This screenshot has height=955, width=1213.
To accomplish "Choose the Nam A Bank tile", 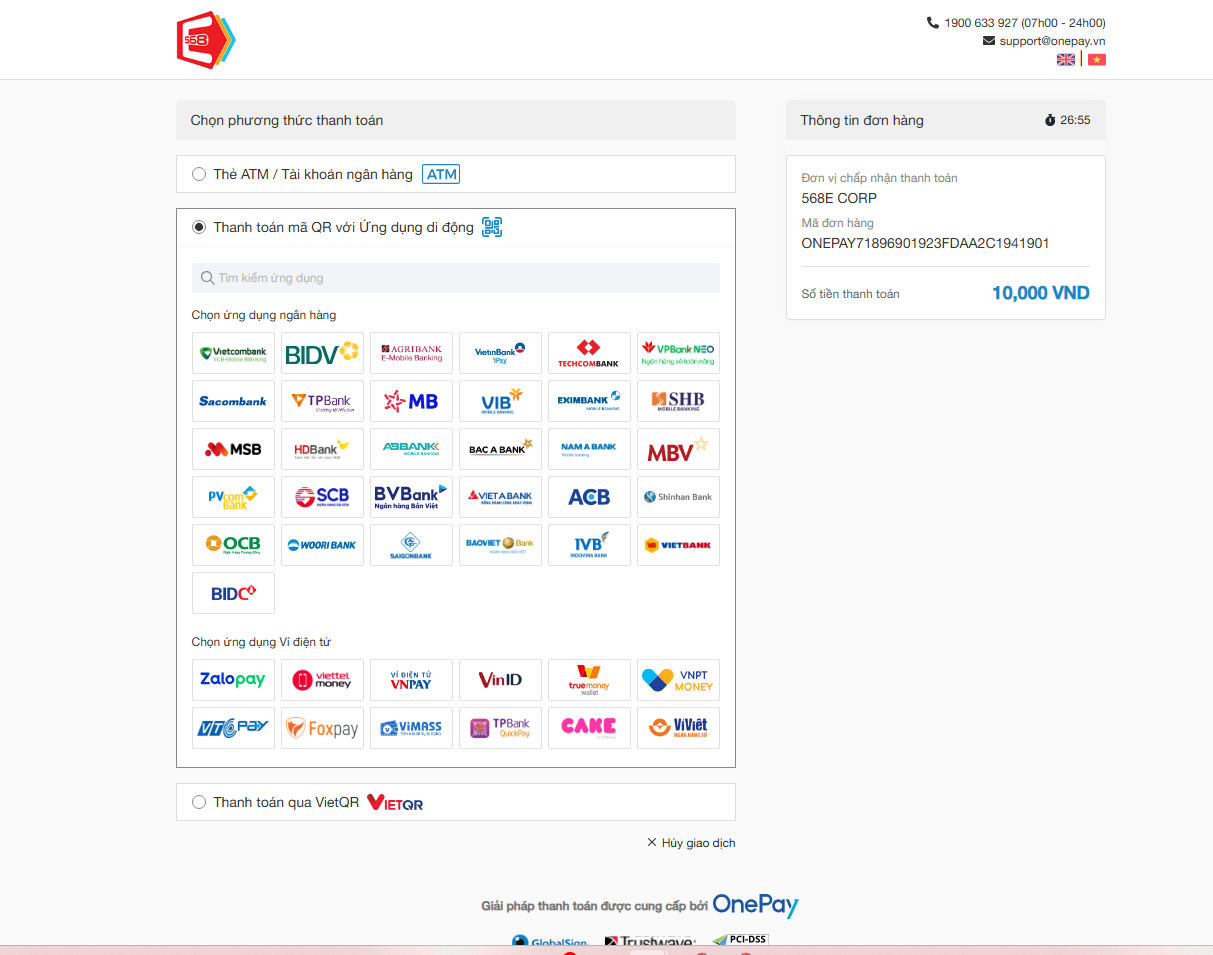I will 589,449.
